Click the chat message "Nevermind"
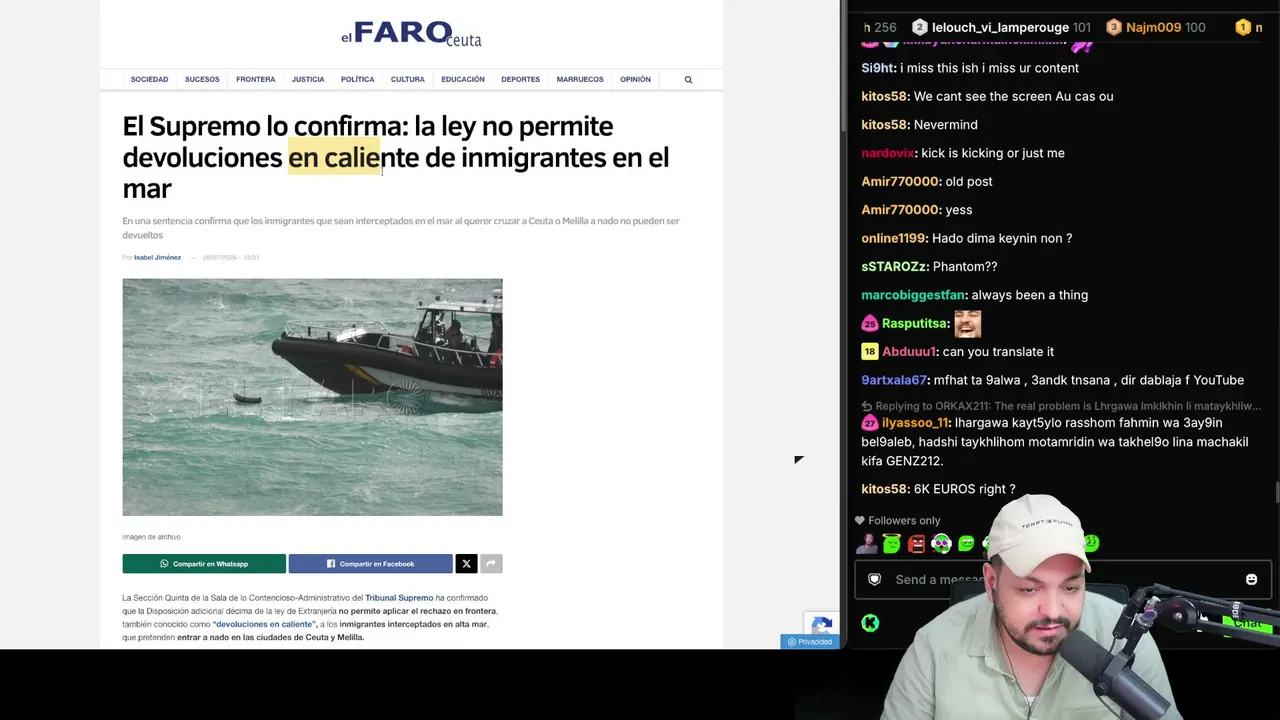 [x=946, y=125]
